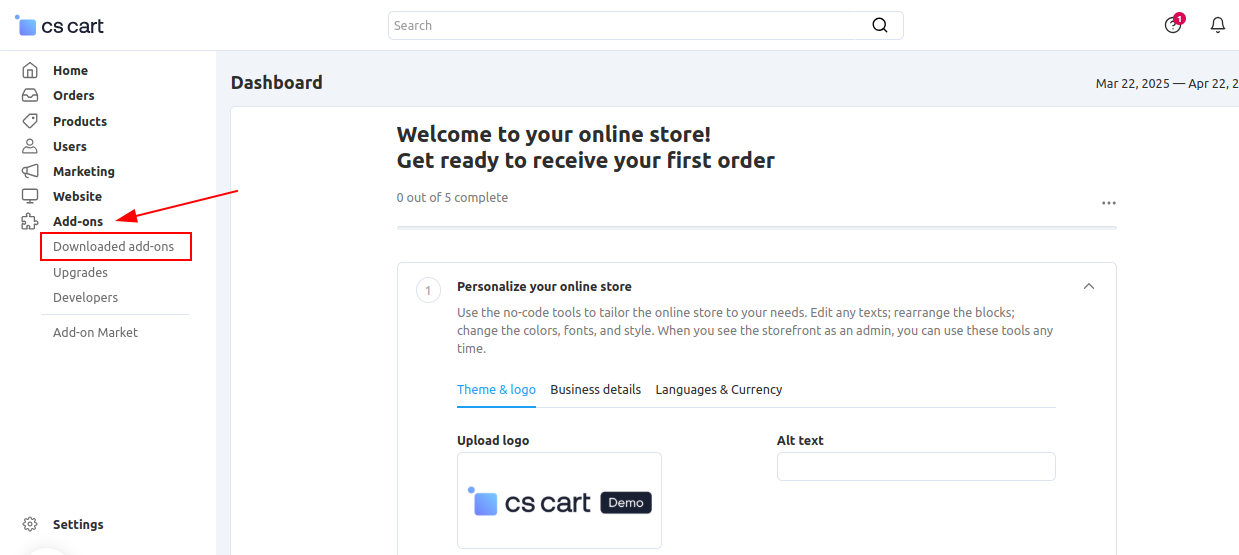The image size is (1239, 555).
Task: Open the three-dots menu for checklist
Action: pos(1108,203)
